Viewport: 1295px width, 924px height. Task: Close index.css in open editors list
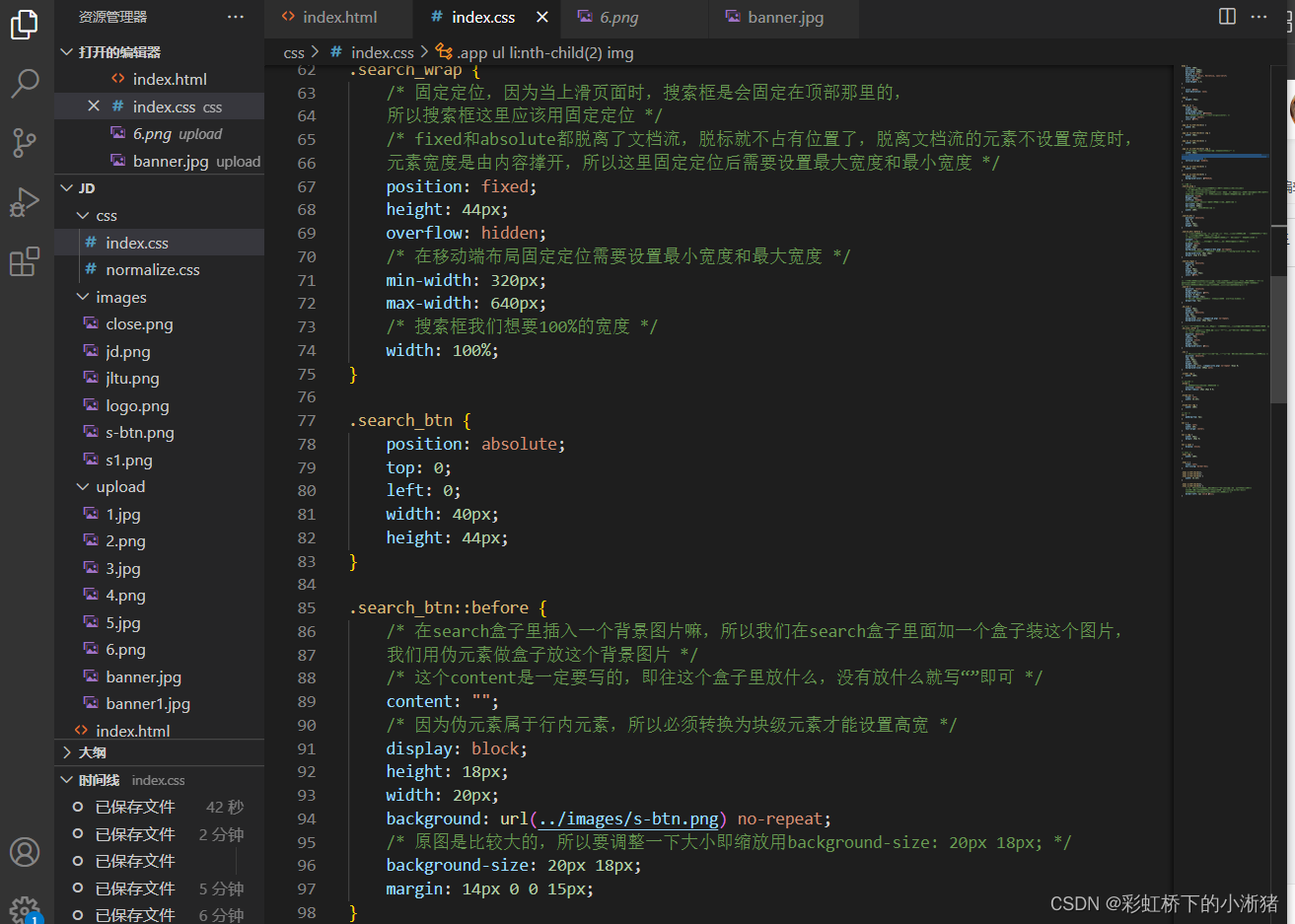click(94, 106)
